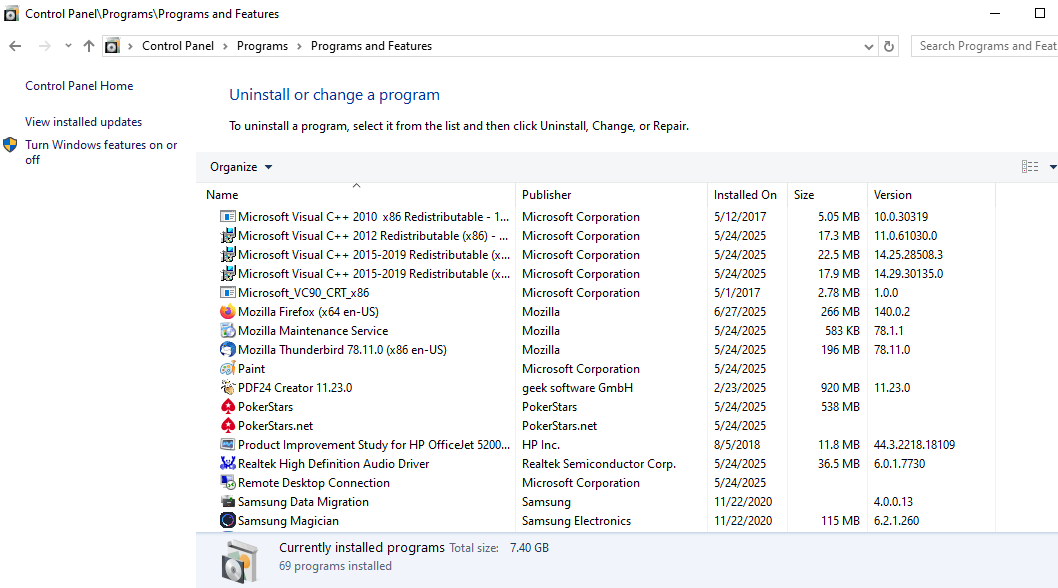
Task: Click Visual C++ 2012 Redistributable icon
Action: coord(227,236)
